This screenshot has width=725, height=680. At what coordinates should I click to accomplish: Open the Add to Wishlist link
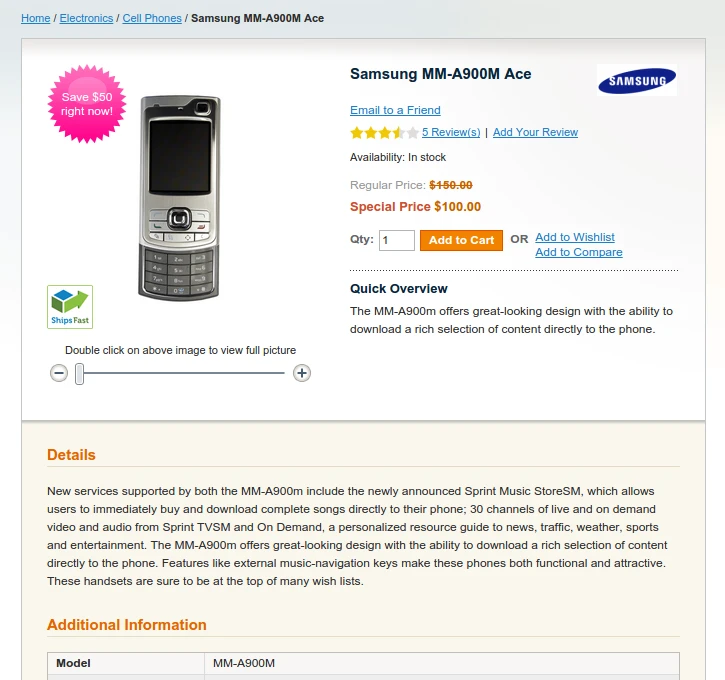575,237
